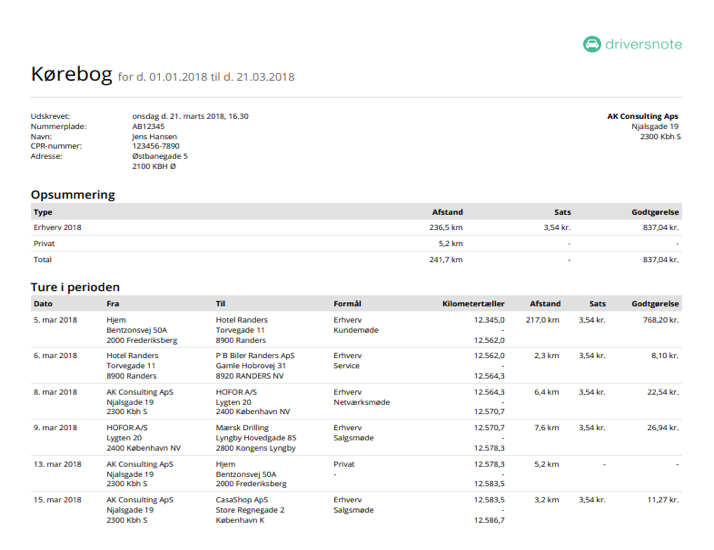Select printed date onsdag d. 21. marts 2018
Viewport: 714px width, 550px height.
[178, 116]
